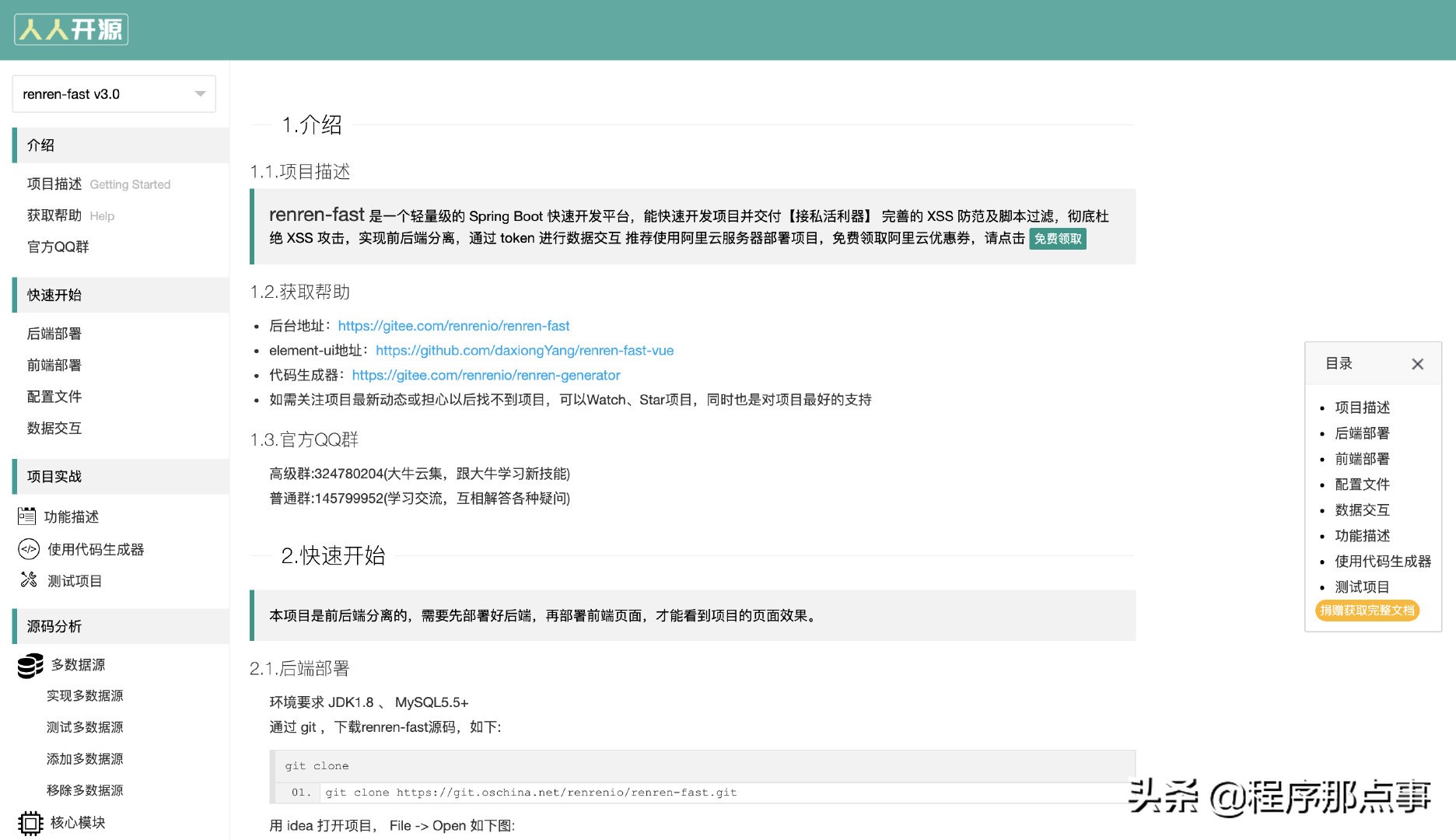Image resolution: width=1456 pixels, height=840 pixels.
Task: Open the gitee renren-fast link
Action: click(453, 326)
